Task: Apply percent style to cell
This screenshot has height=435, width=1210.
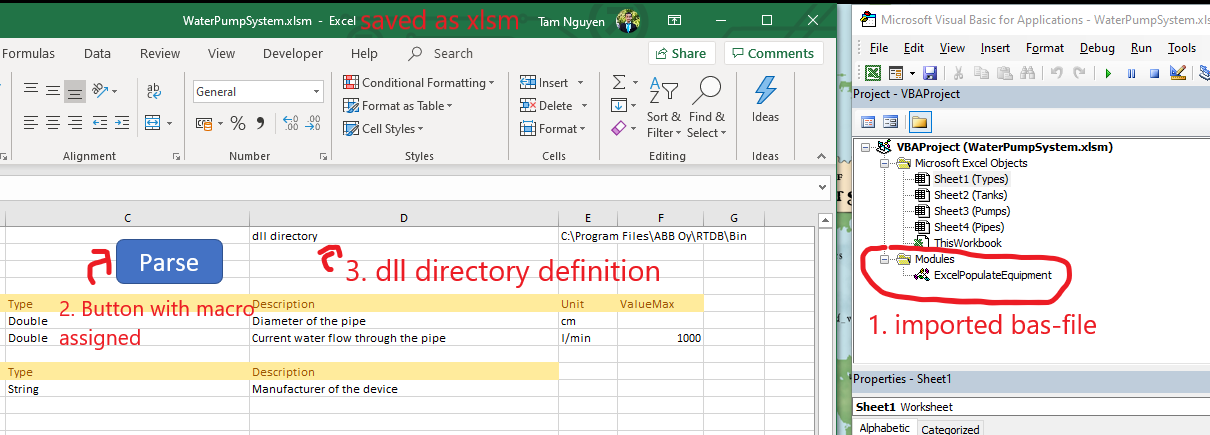Action: click(x=238, y=124)
